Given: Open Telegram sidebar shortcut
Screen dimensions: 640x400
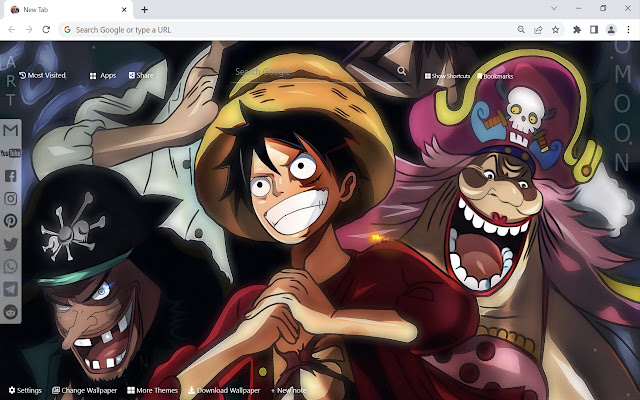Looking at the screenshot, I should coord(11,289).
